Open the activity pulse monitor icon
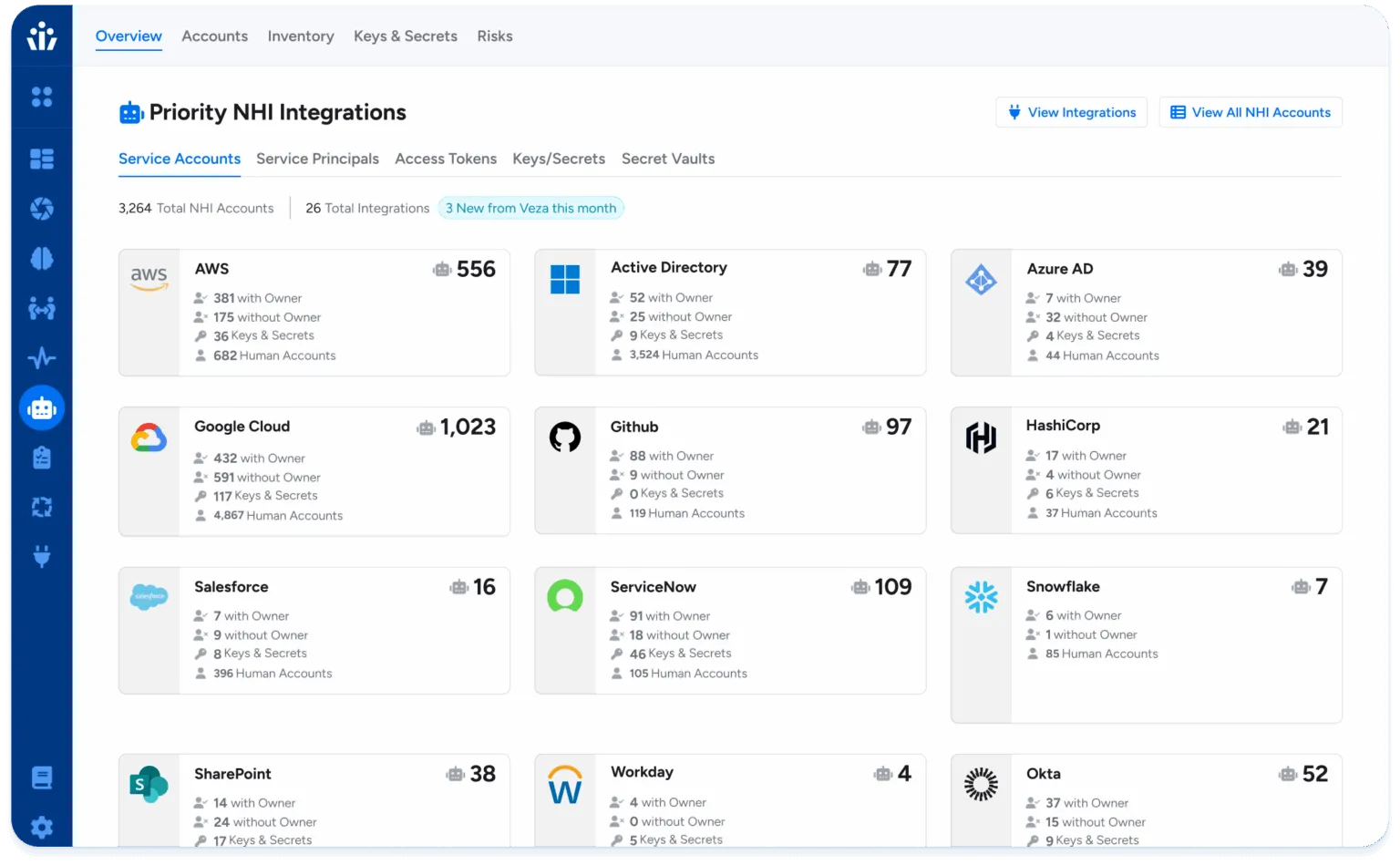This screenshot has width=1400, height=865. 42,358
